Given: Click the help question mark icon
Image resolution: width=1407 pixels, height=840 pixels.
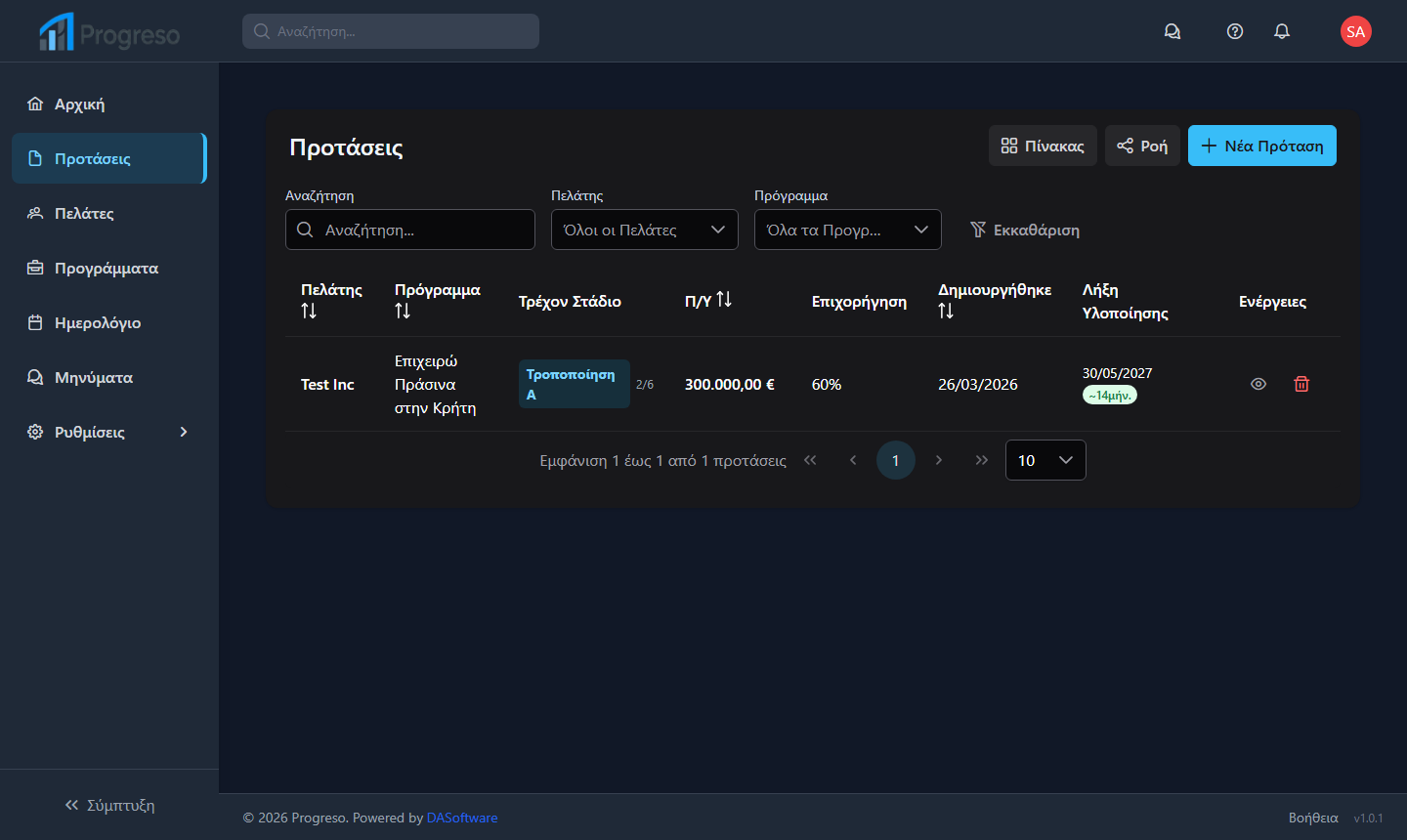Looking at the screenshot, I should point(1235,31).
